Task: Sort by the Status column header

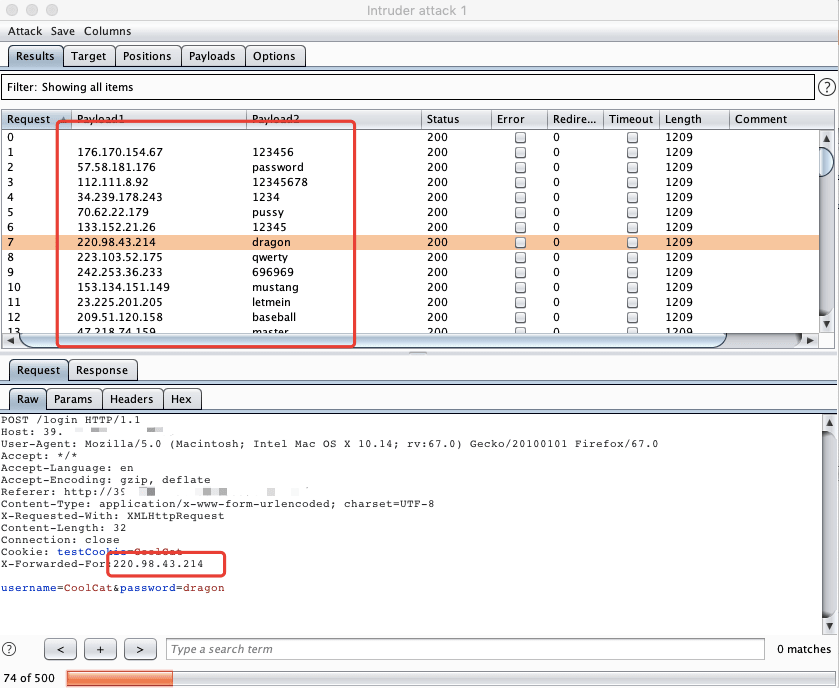Action: [x=456, y=119]
